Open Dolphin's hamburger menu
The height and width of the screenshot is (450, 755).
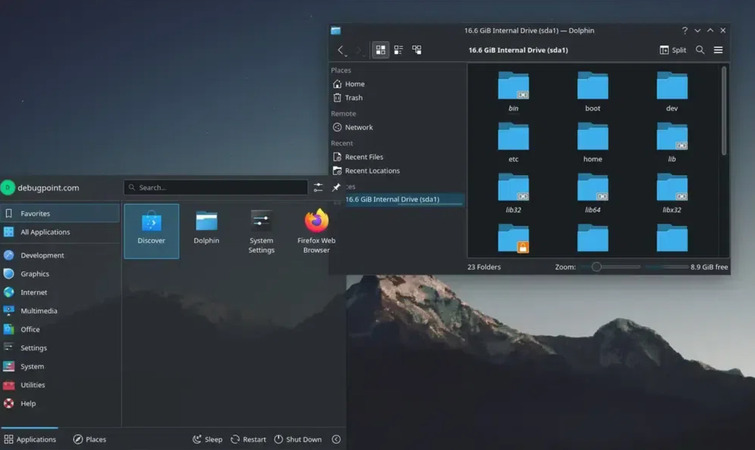pos(718,50)
